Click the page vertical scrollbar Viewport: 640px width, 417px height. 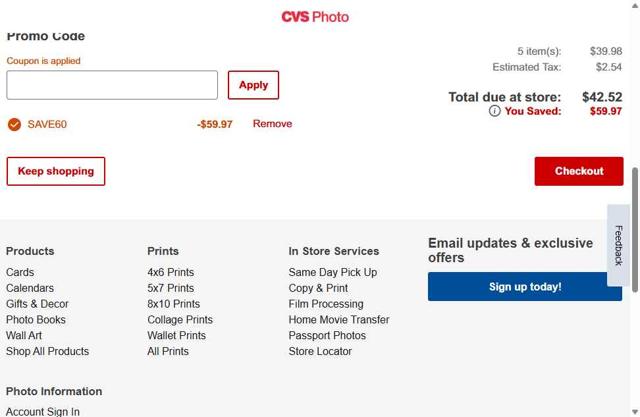(635, 230)
